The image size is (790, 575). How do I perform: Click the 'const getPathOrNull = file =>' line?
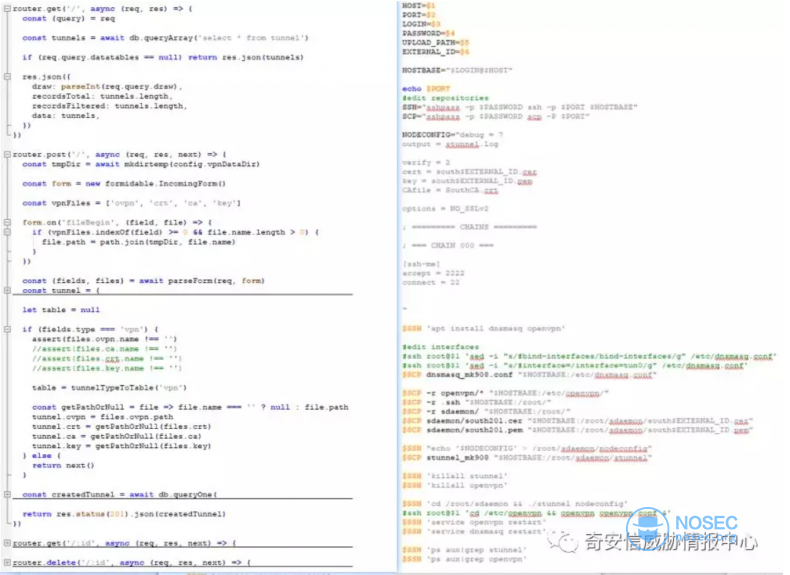[x=190, y=407]
